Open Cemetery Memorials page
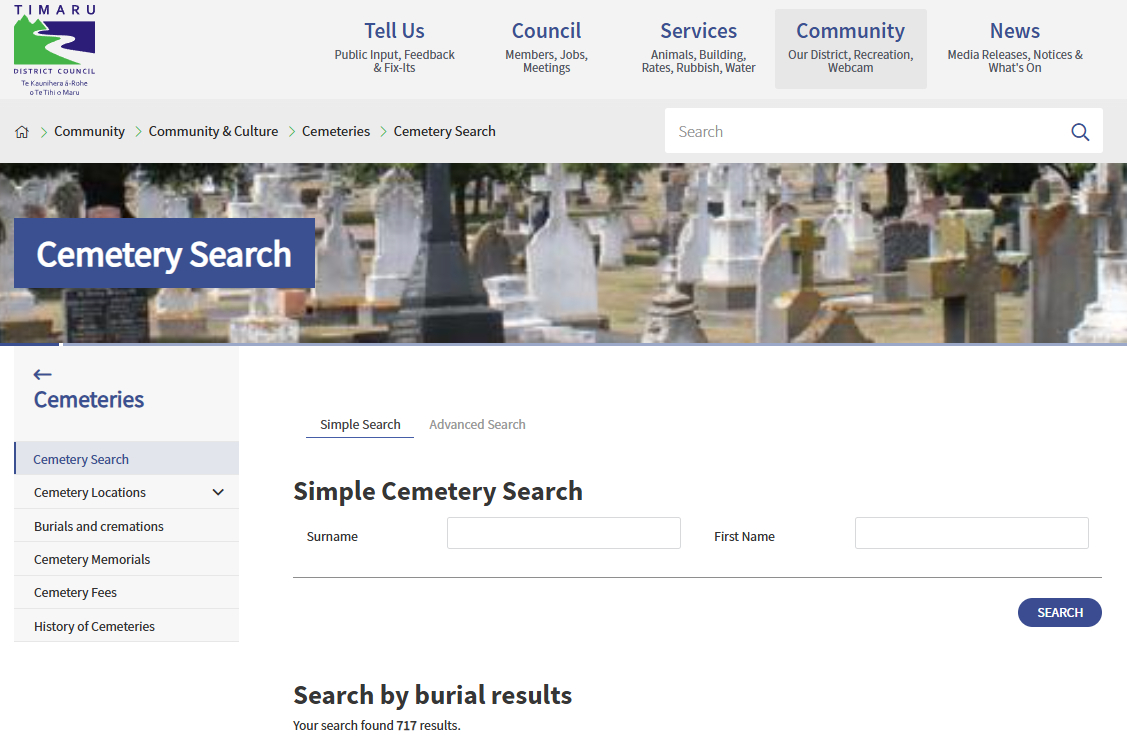Viewport: 1127px width, 741px height. click(x=126, y=559)
